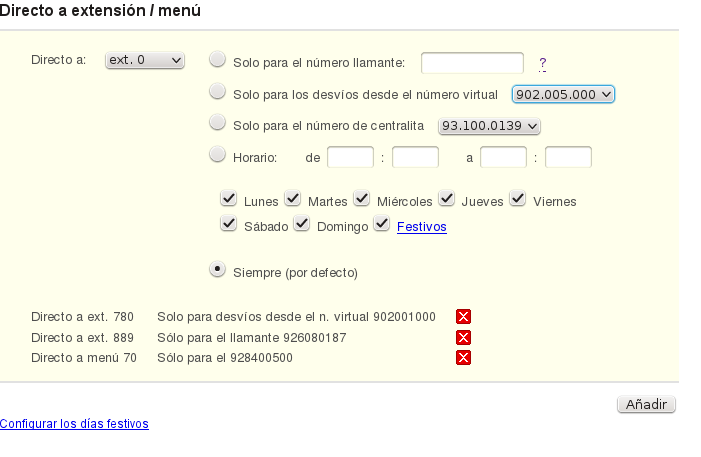Click the question mark help icon
This screenshot has width=701, height=457.
543,63
